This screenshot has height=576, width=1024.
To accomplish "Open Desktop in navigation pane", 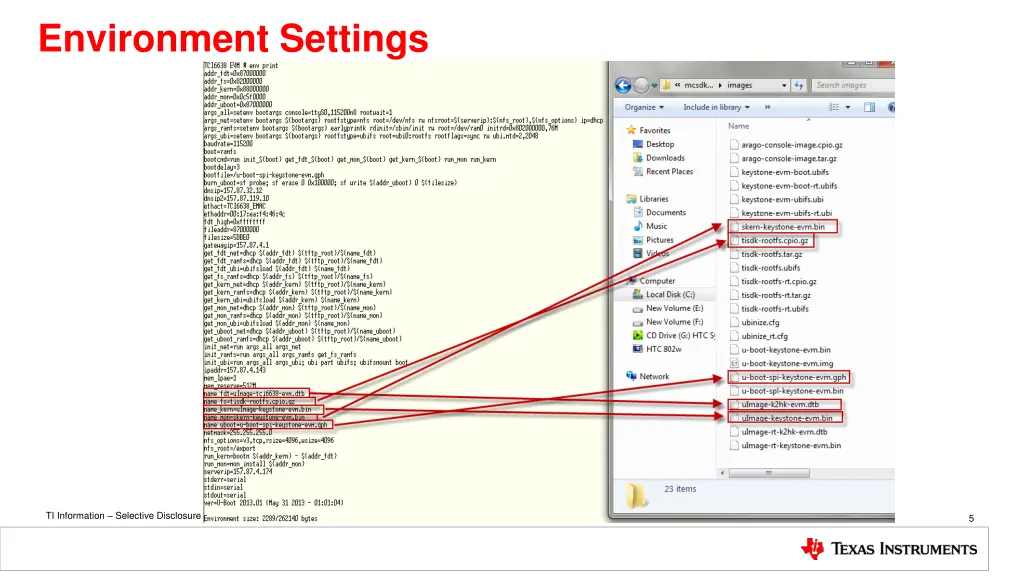I will click(x=660, y=144).
